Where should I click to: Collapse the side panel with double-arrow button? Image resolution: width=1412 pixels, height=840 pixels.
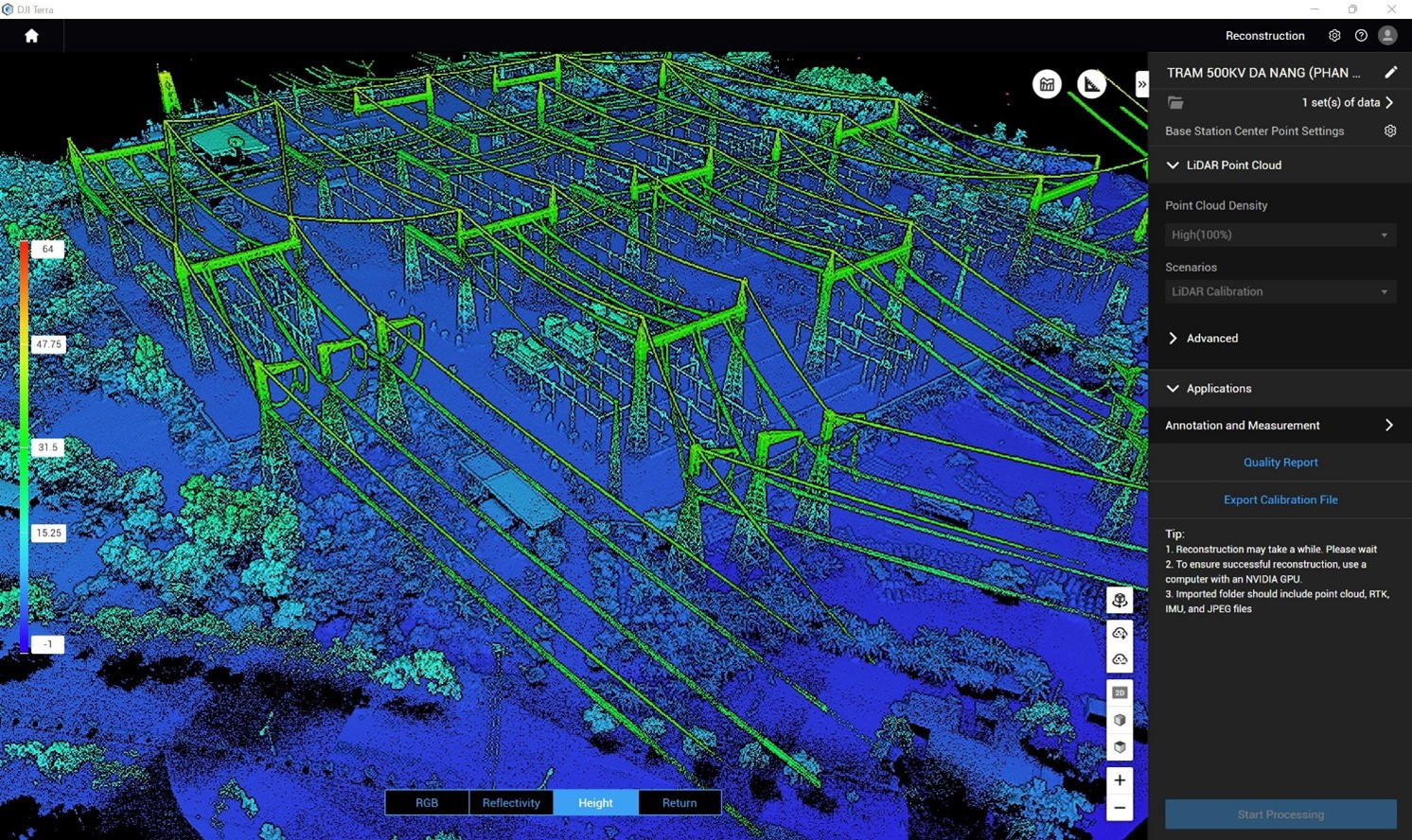(x=1141, y=84)
